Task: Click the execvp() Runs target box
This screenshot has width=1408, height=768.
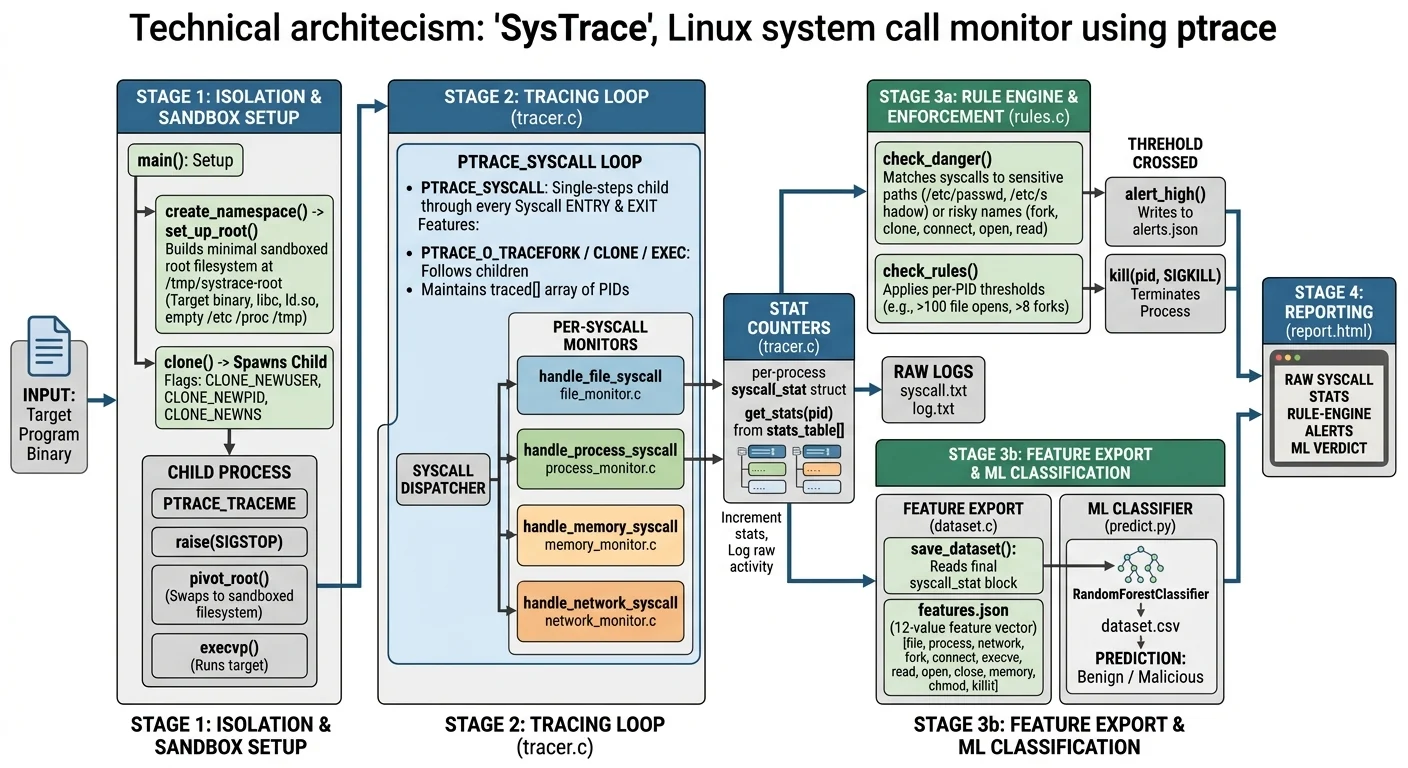Action: click(x=229, y=654)
